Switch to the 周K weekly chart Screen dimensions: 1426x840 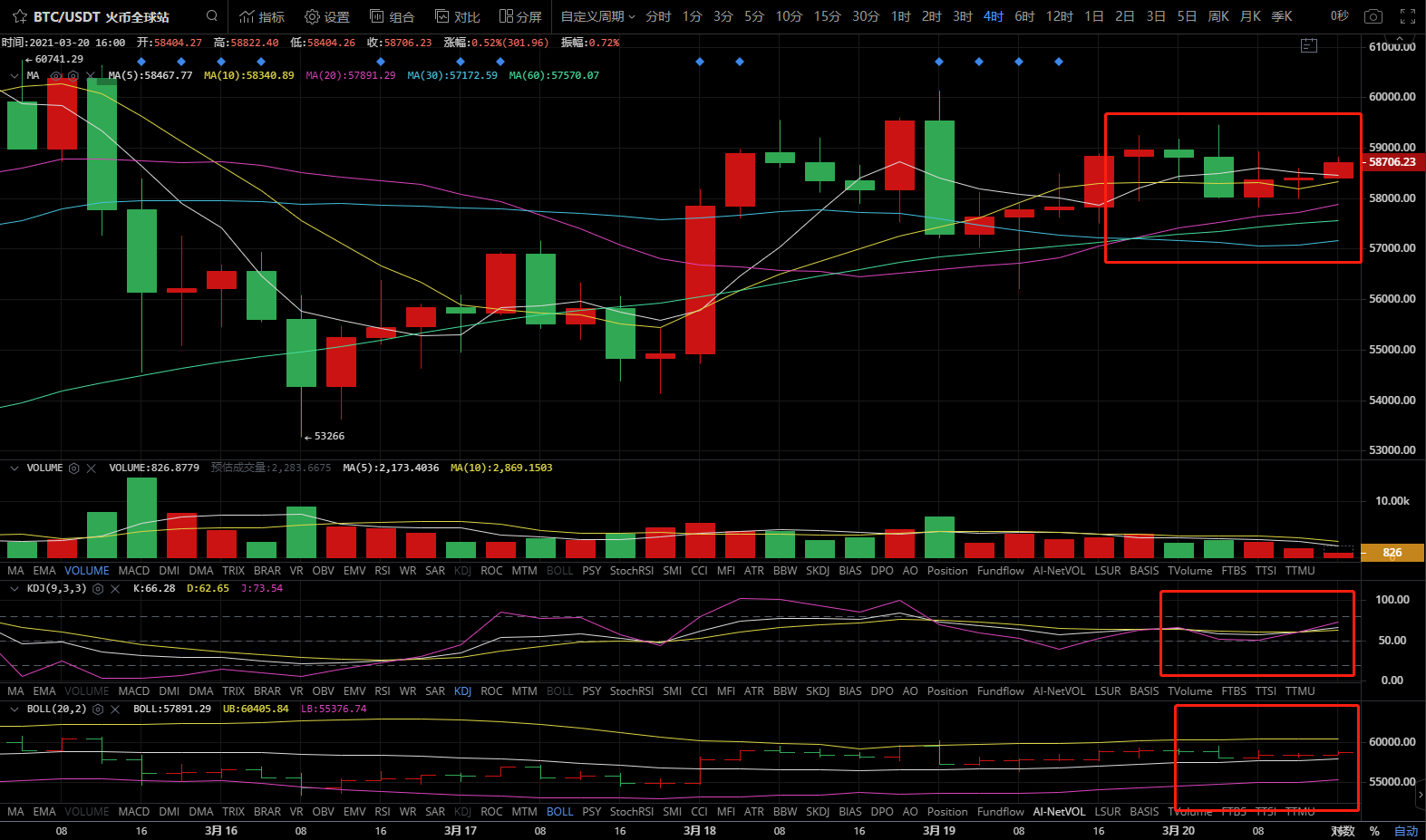click(x=1218, y=16)
